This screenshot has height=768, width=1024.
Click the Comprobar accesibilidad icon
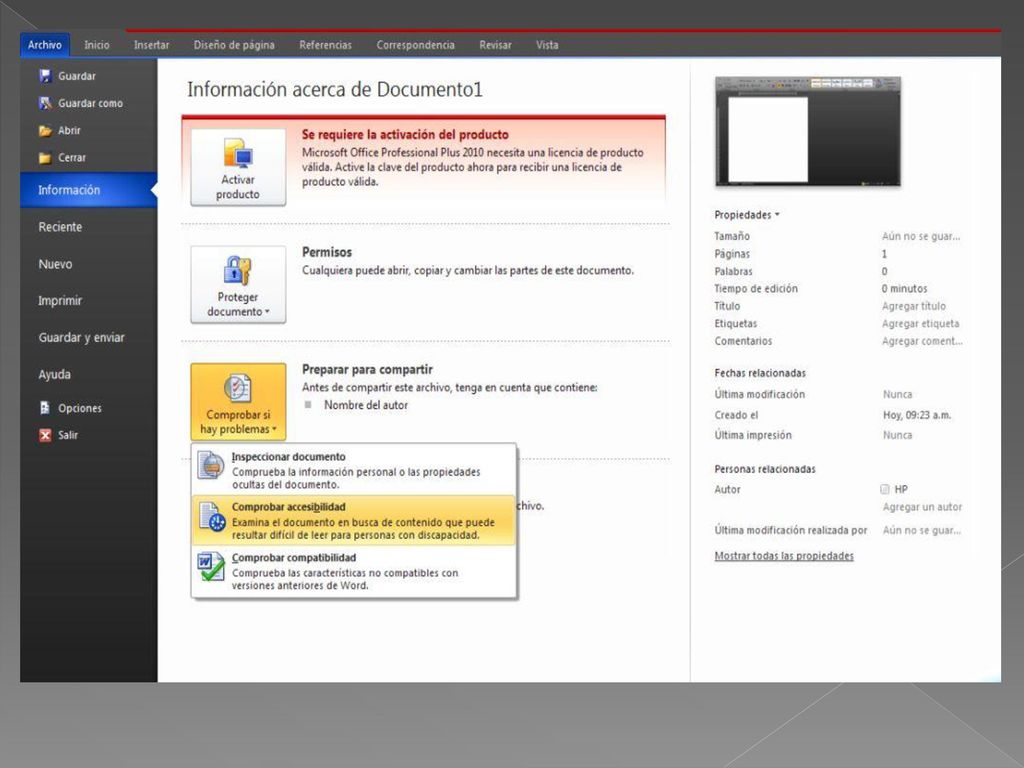click(x=212, y=517)
